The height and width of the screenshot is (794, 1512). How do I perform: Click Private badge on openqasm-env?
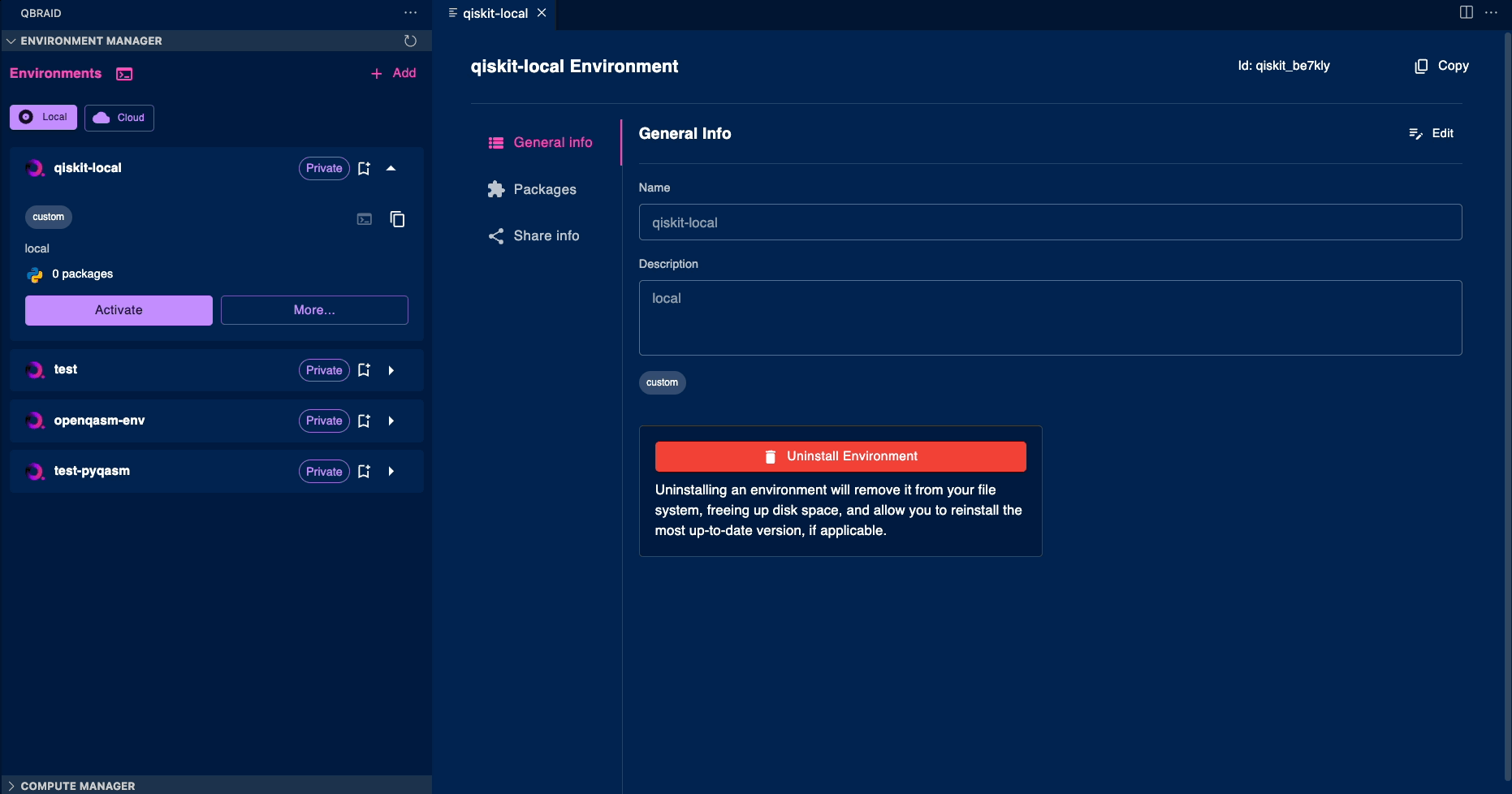324,421
